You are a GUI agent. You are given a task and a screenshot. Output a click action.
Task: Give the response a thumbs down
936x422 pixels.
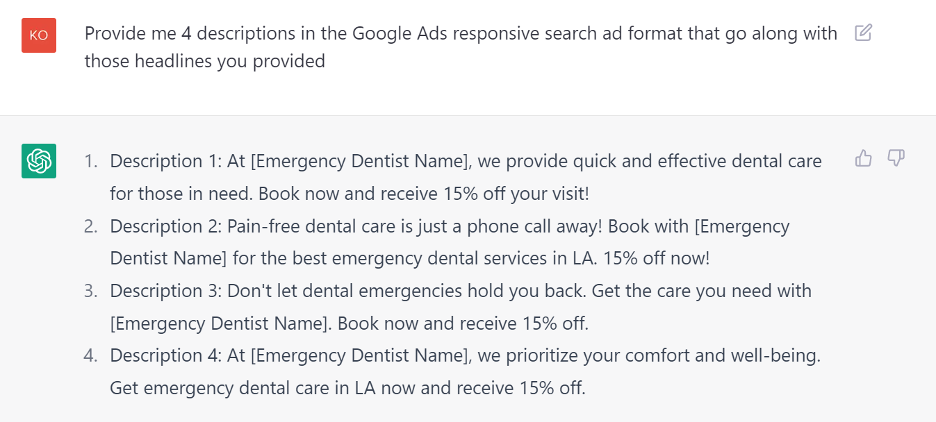click(896, 158)
